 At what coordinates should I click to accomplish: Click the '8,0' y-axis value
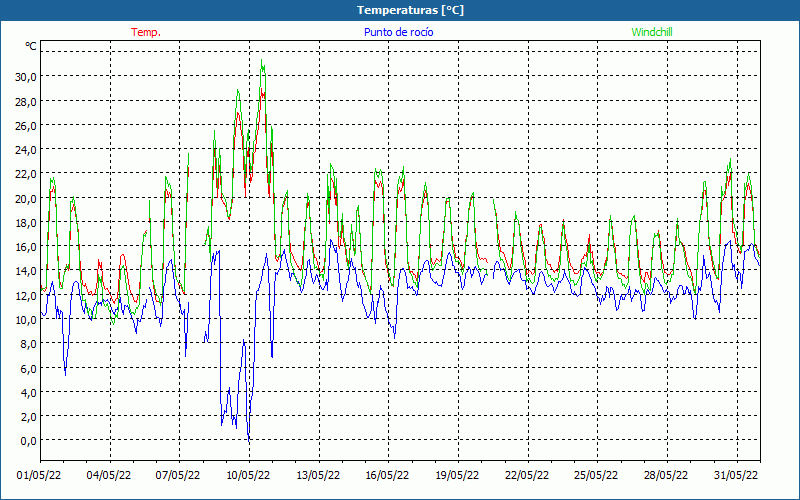pyautogui.click(x=28, y=344)
